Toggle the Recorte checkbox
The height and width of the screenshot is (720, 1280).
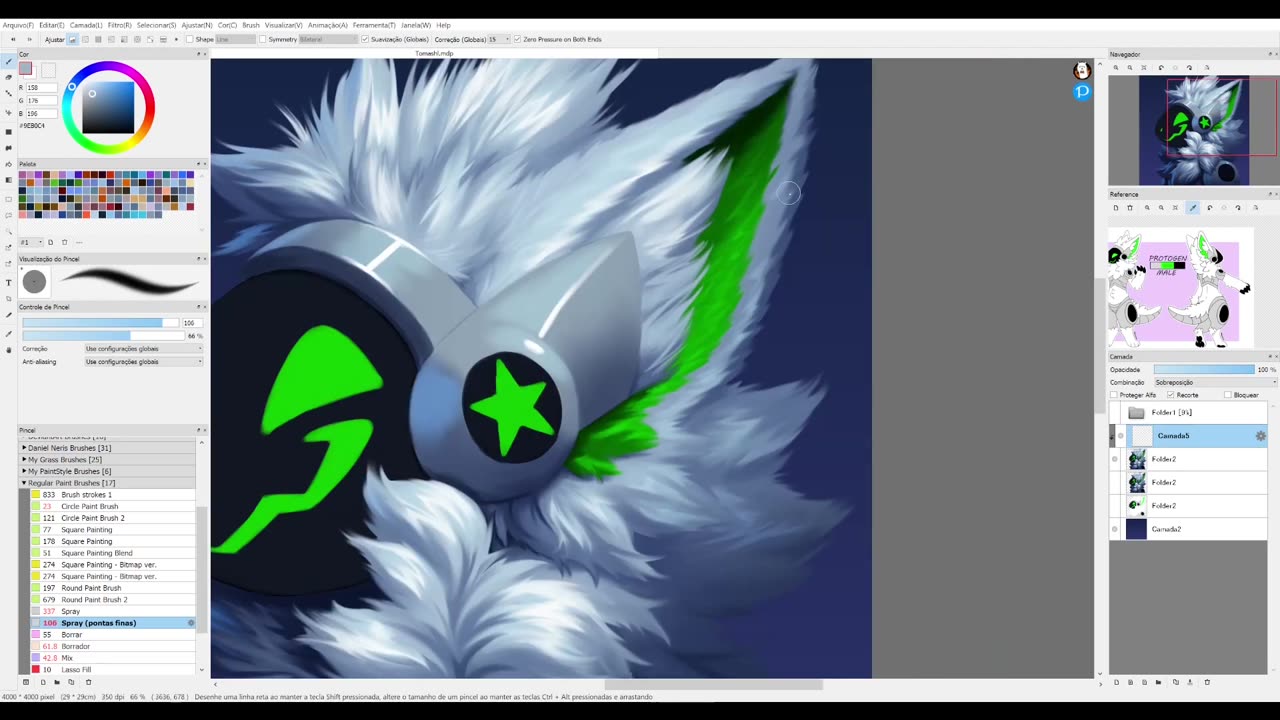tap(1171, 395)
